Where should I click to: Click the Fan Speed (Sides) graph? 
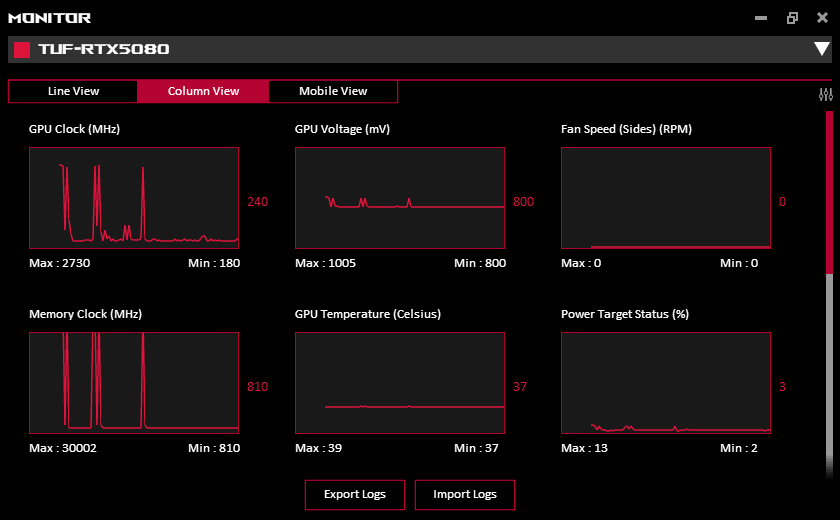click(666, 198)
